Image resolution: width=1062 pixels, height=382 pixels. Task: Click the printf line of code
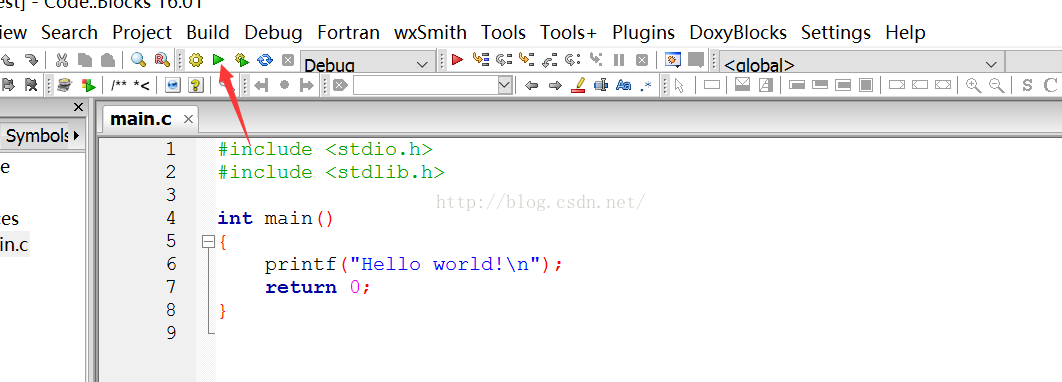pos(414,264)
